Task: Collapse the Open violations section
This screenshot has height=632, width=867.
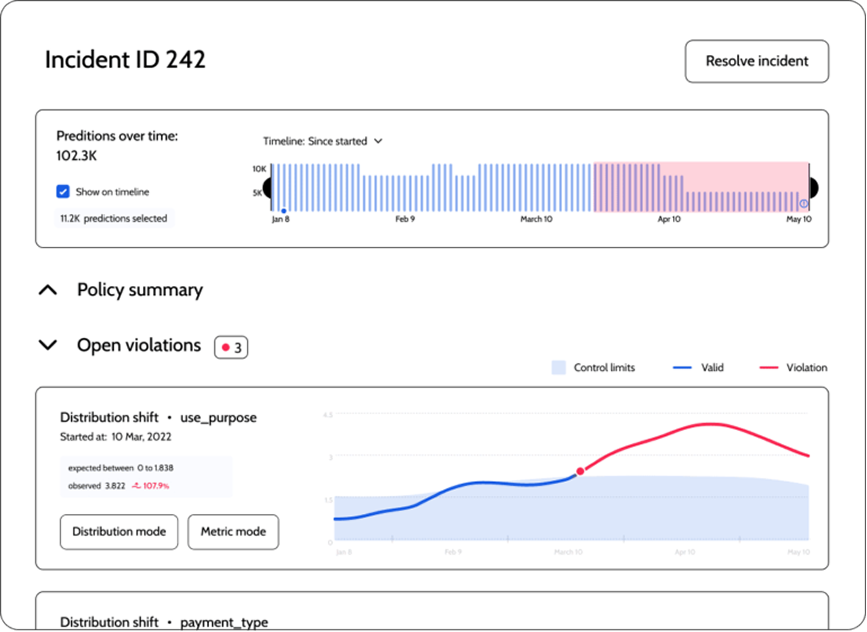Action: (x=48, y=345)
